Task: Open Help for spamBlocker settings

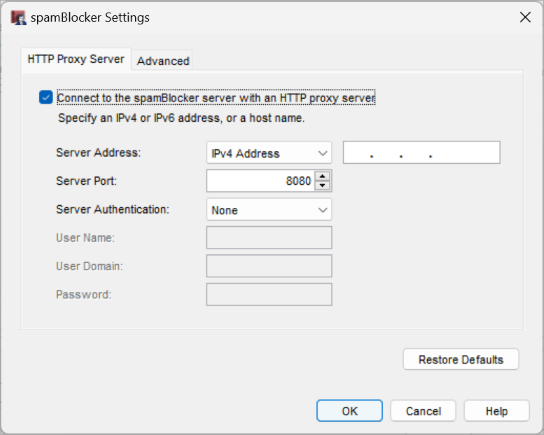Action: click(x=496, y=411)
